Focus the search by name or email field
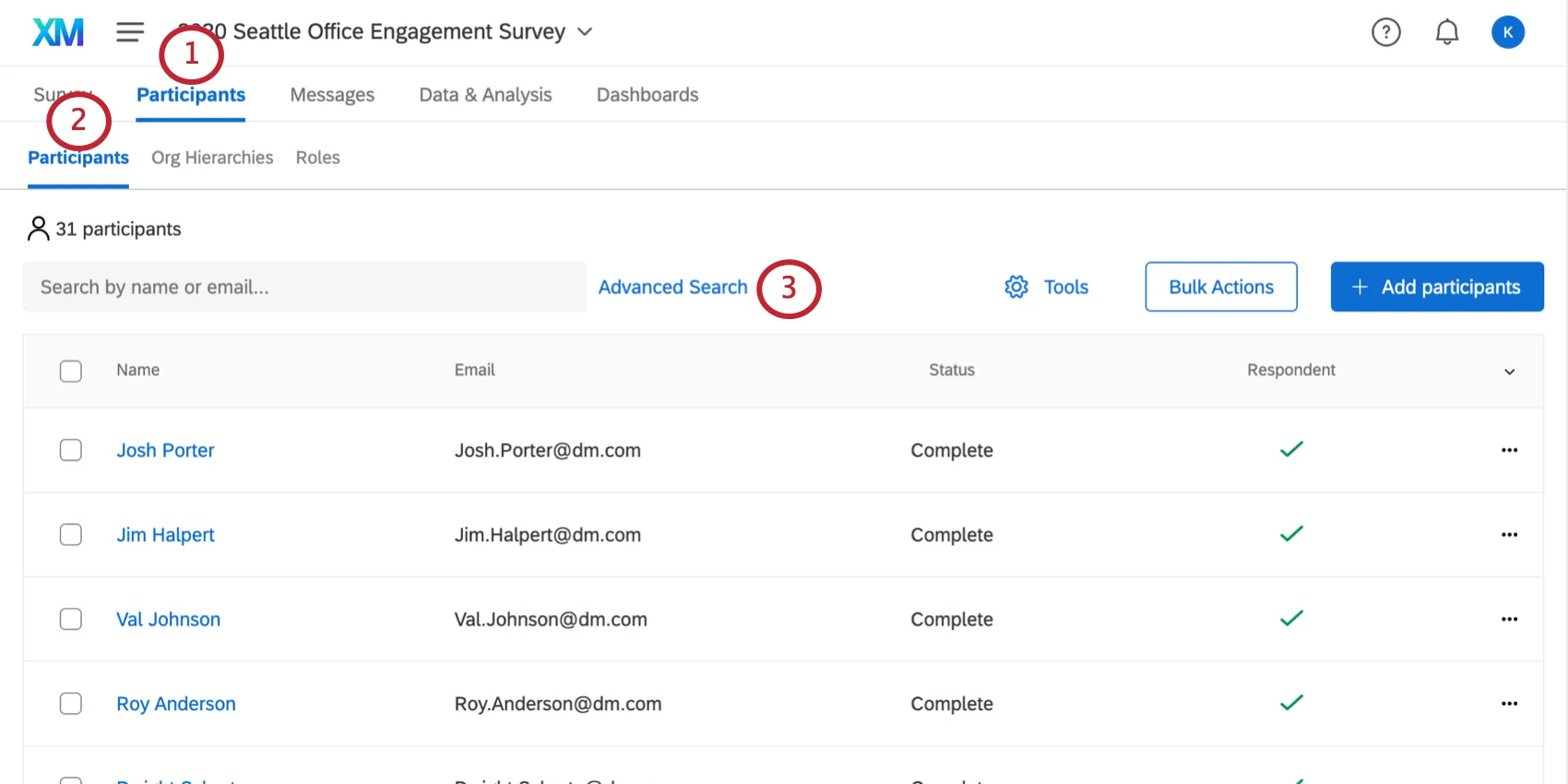The width and height of the screenshot is (1568, 784). point(304,287)
